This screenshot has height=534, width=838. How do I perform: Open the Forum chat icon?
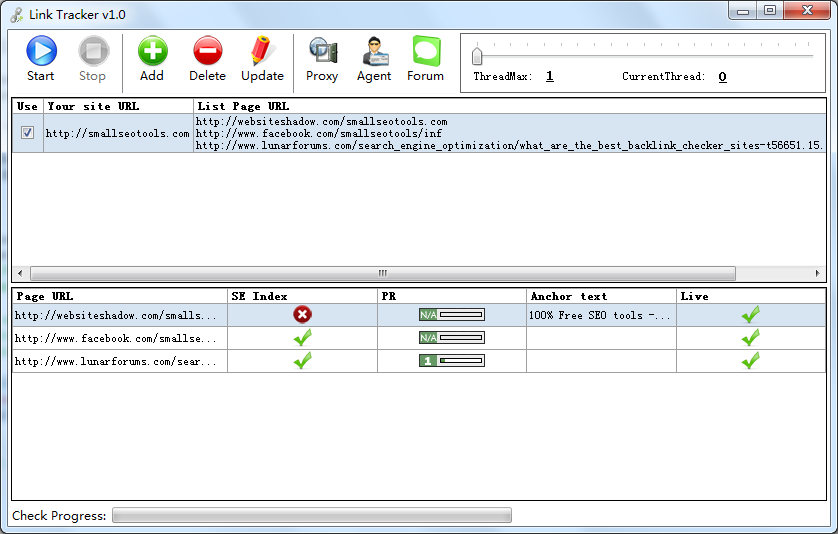pyautogui.click(x=426, y=52)
